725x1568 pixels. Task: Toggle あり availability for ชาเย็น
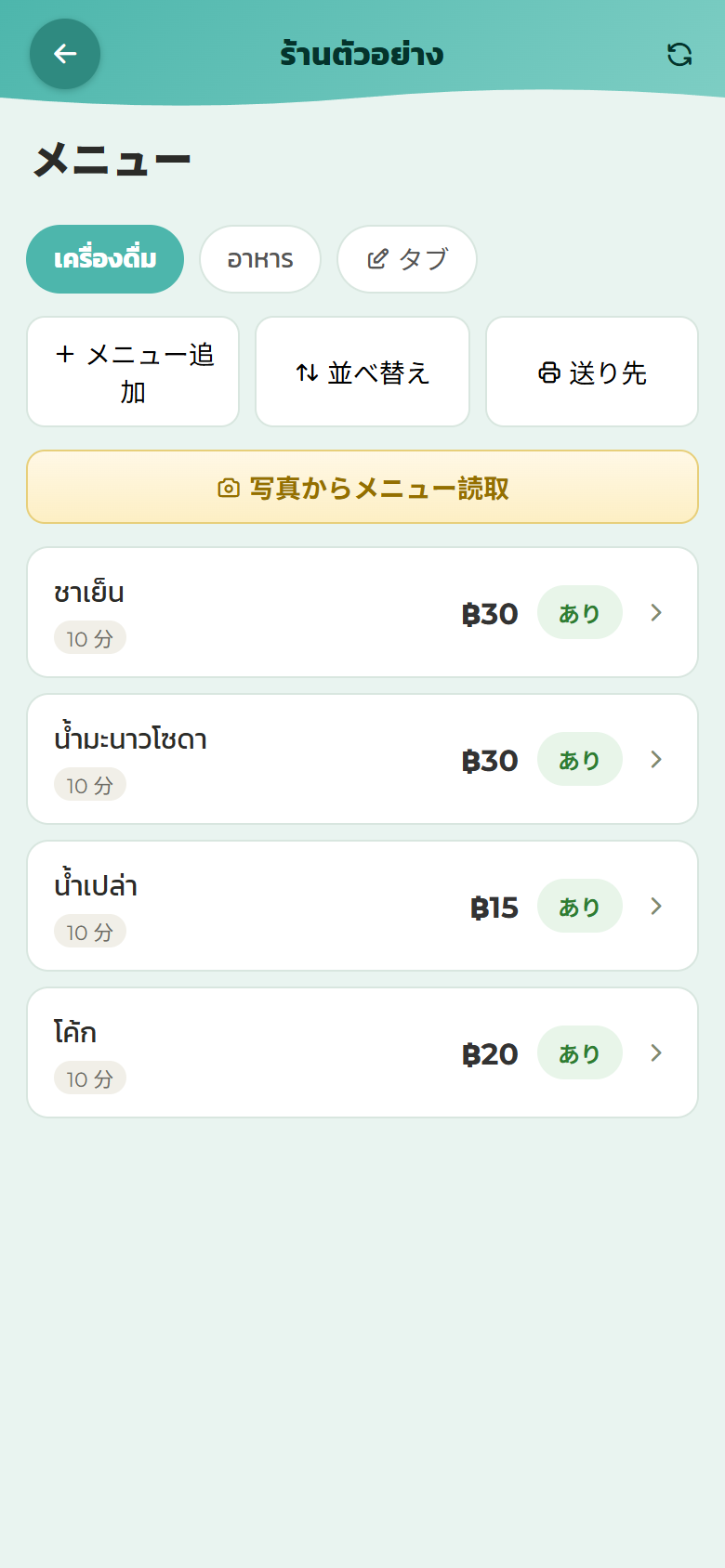[580, 612]
